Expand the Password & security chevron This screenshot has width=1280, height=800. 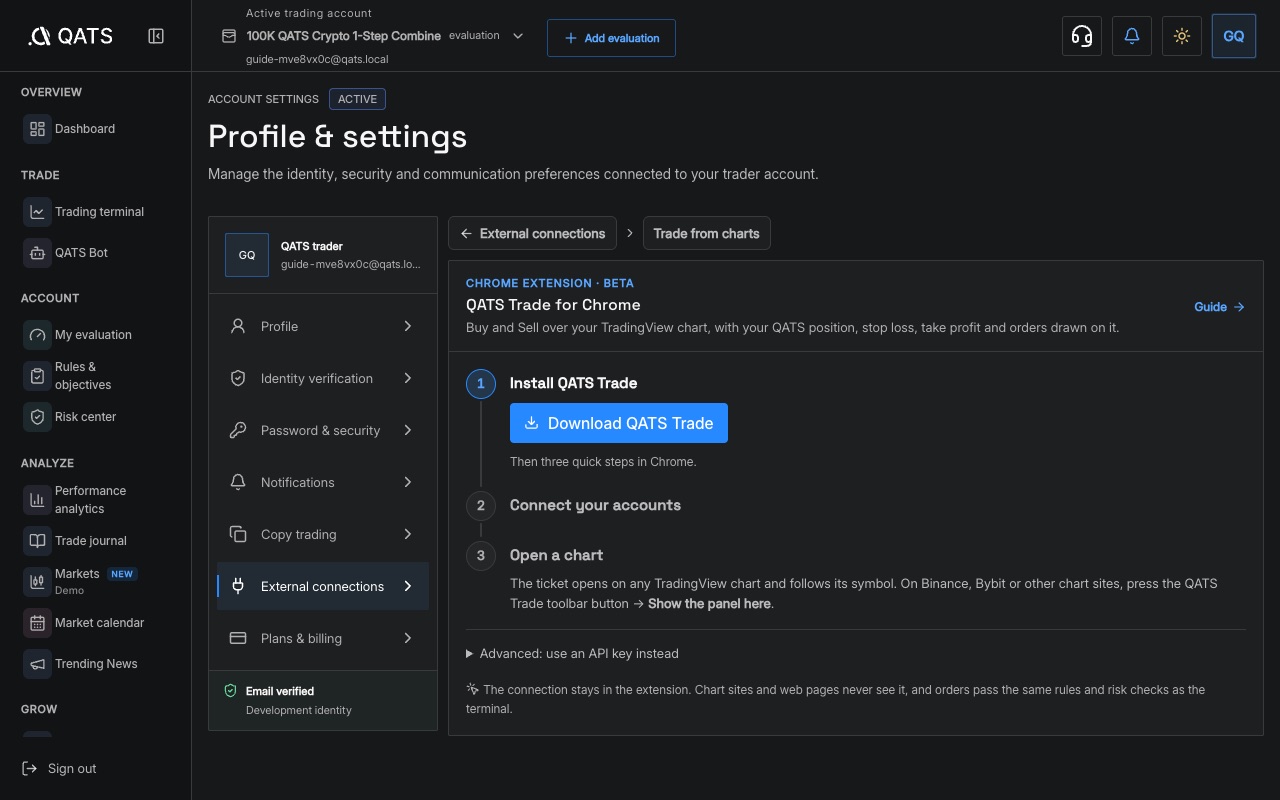pyautogui.click(x=408, y=430)
